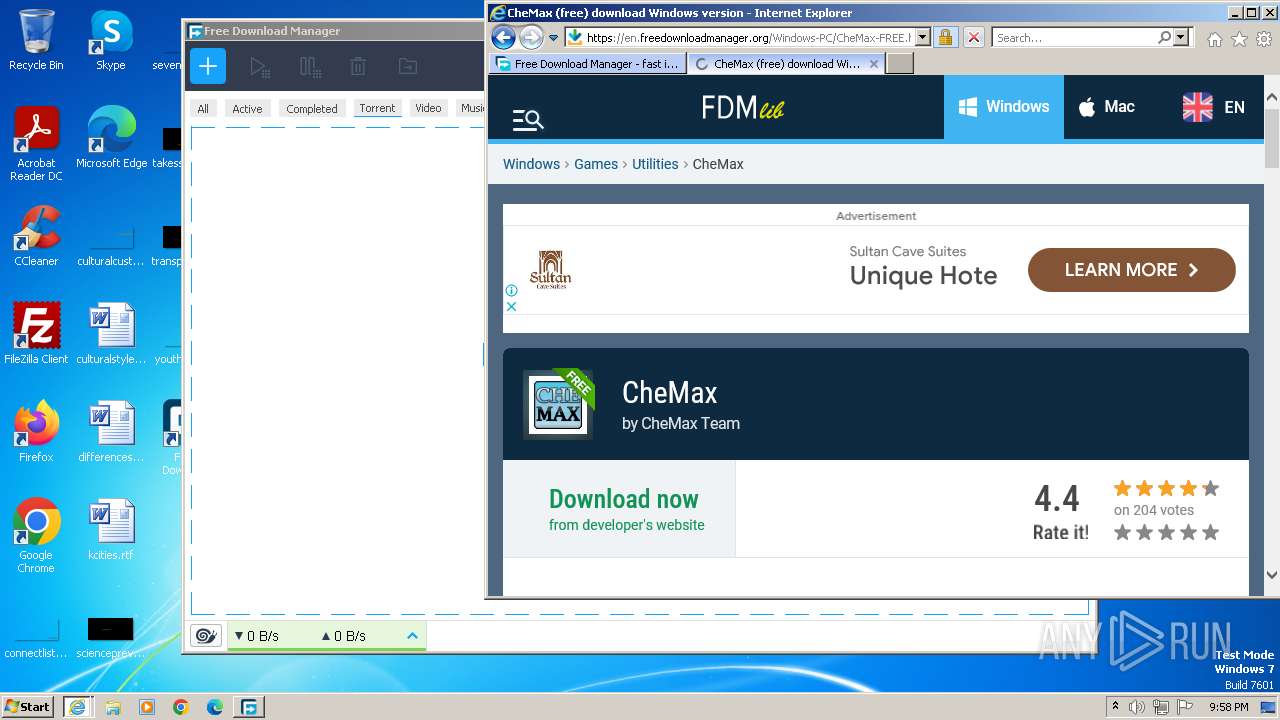This screenshot has height=720, width=1280.
Task: Open Google Chrome desktop shortcut
Action: pos(36,536)
